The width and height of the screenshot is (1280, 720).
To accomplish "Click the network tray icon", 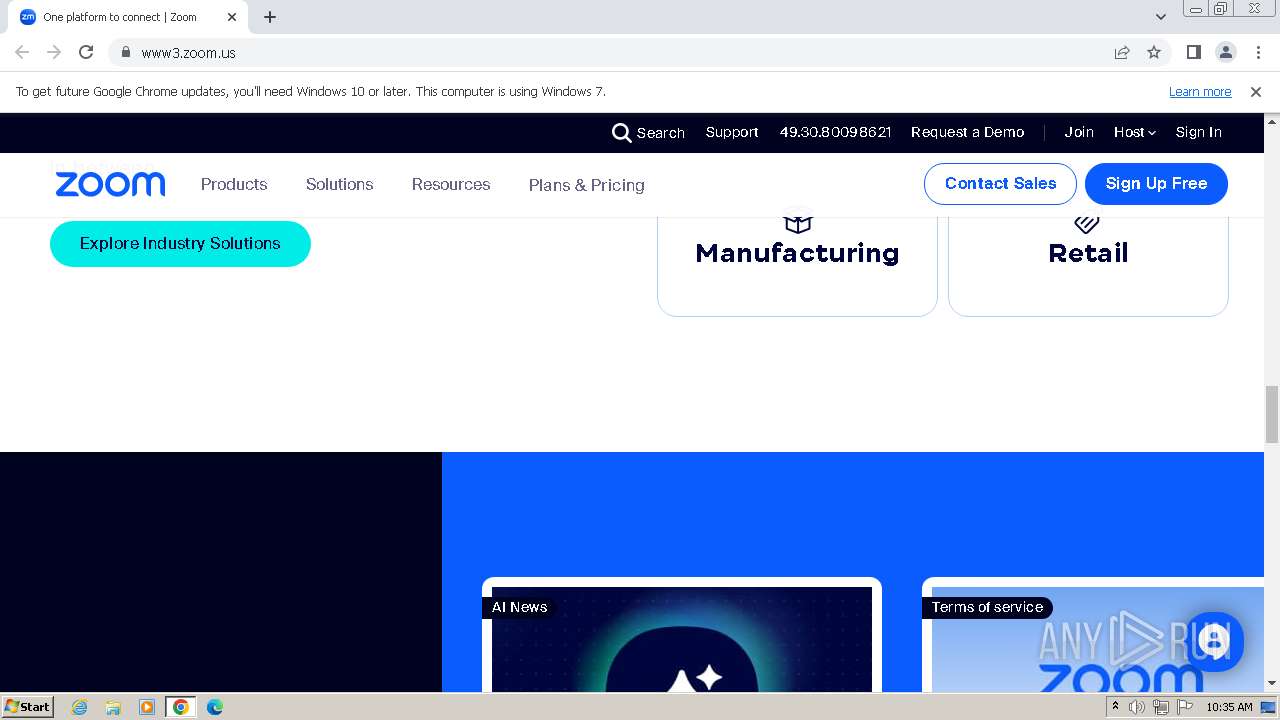I will (x=1160, y=707).
